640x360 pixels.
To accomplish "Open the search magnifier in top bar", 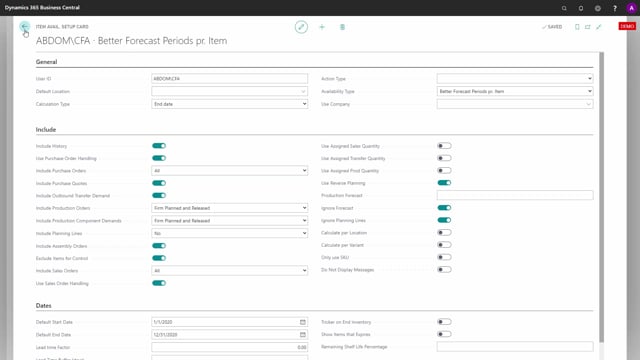I will (564, 8).
